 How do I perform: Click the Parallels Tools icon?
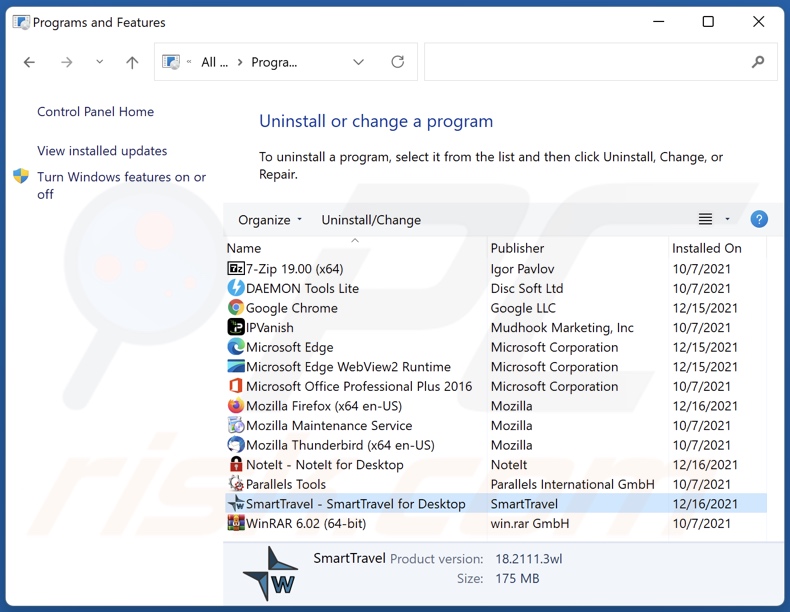pyautogui.click(x=236, y=484)
